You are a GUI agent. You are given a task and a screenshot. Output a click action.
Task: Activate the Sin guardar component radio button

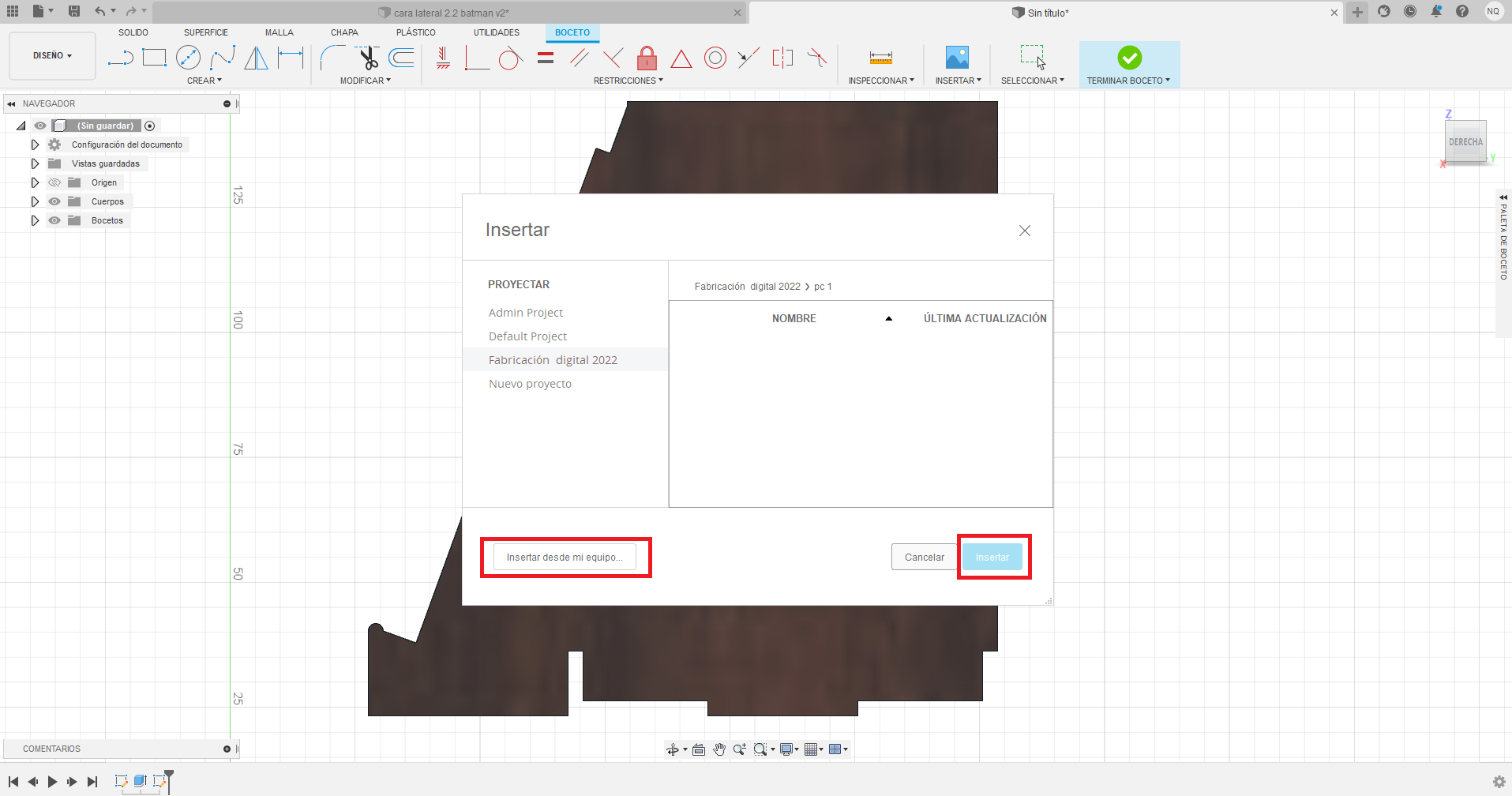pyautogui.click(x=150, y=126)
